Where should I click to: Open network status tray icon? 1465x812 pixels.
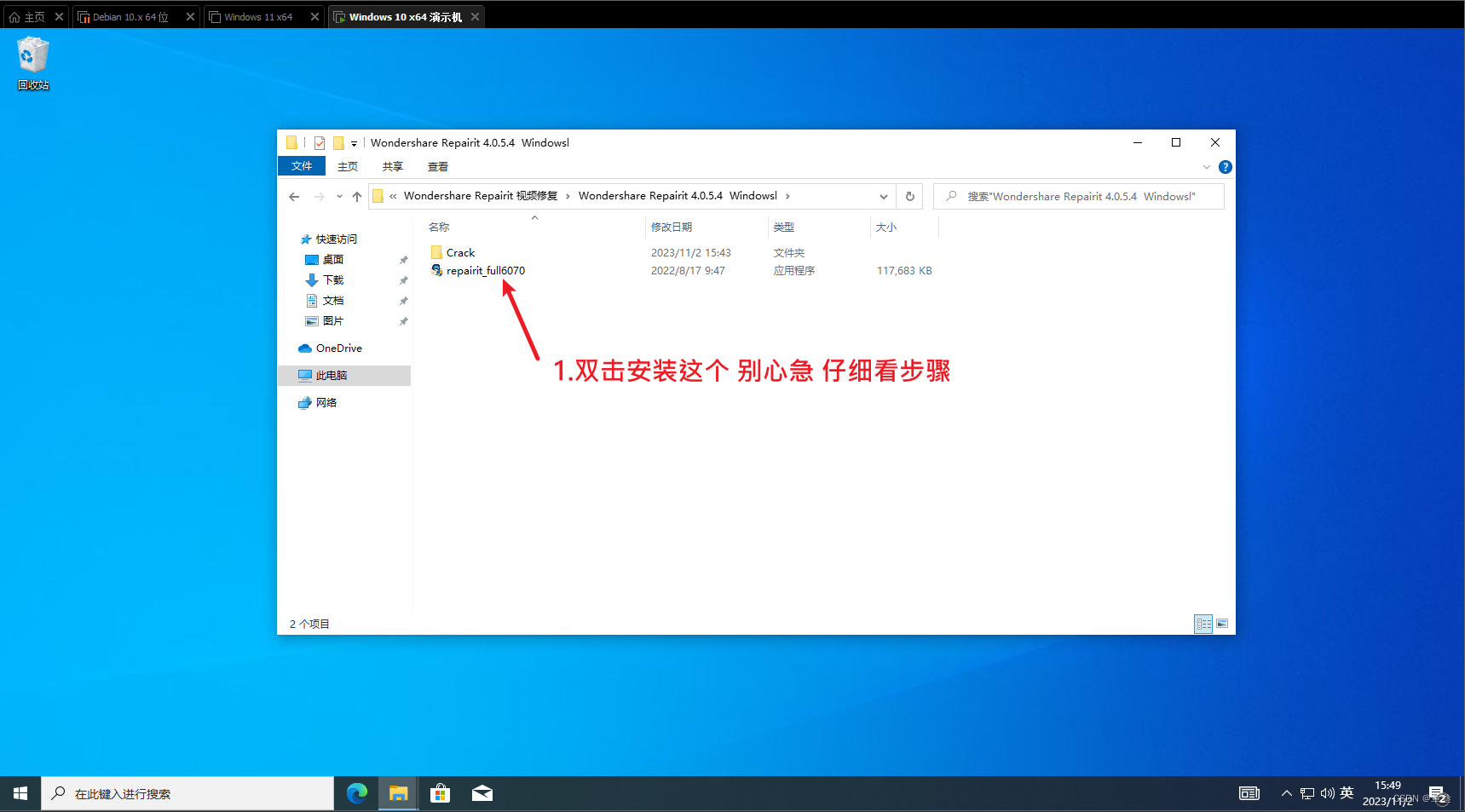[1307, 794]
